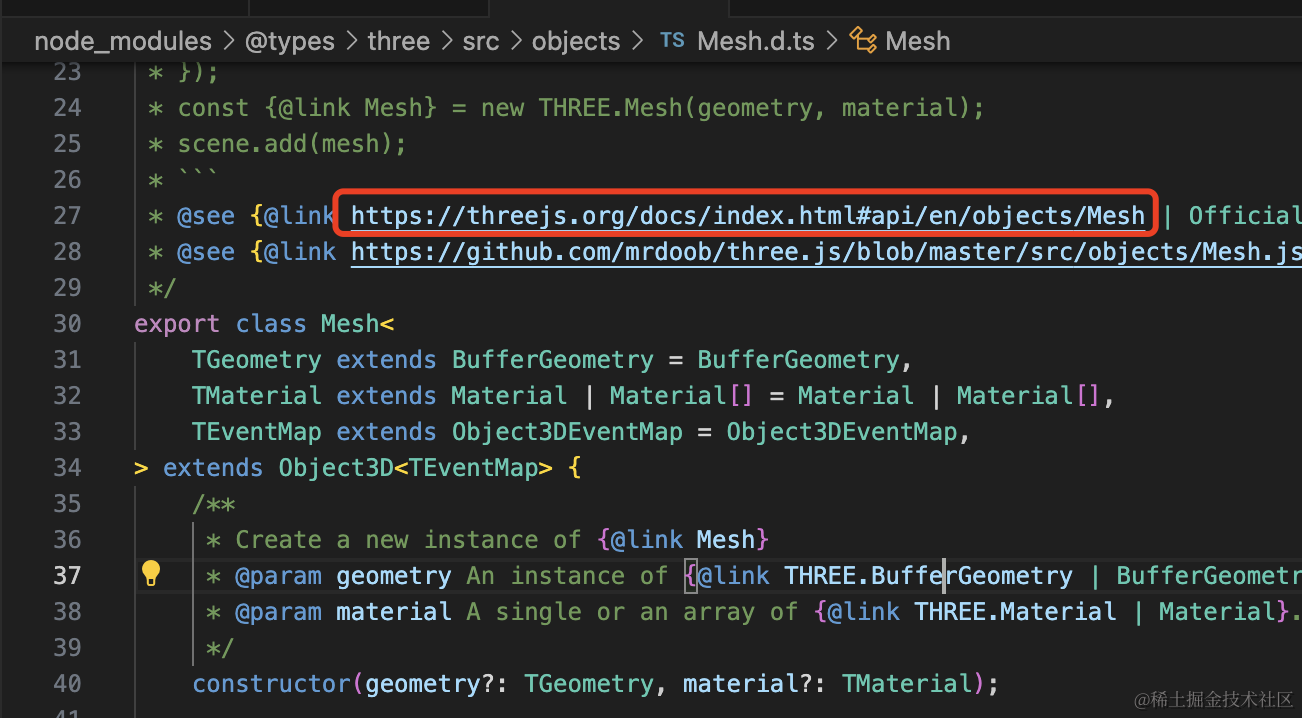Open the src breadcrumb segment
The image size is (1302, 718).
[x=480, y=41]
